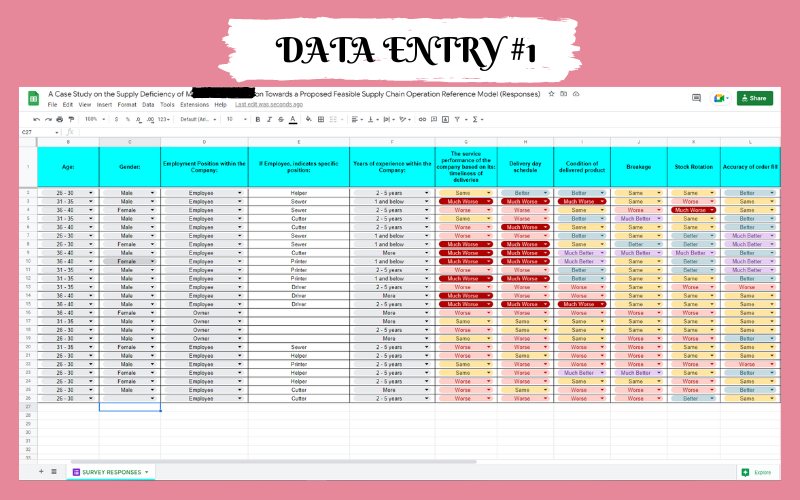Click the Undo arrow in the toolbar

(x=36, y=119)
